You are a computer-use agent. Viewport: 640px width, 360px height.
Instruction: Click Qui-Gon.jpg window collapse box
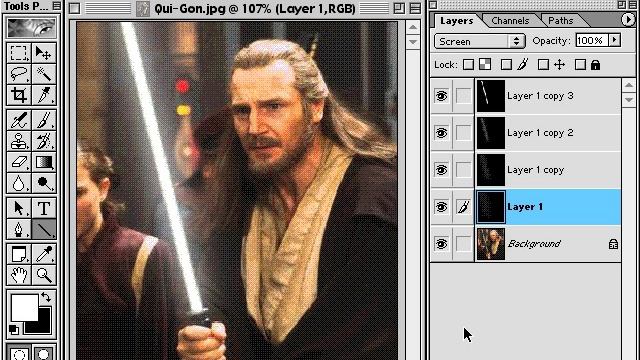[415, 8]
